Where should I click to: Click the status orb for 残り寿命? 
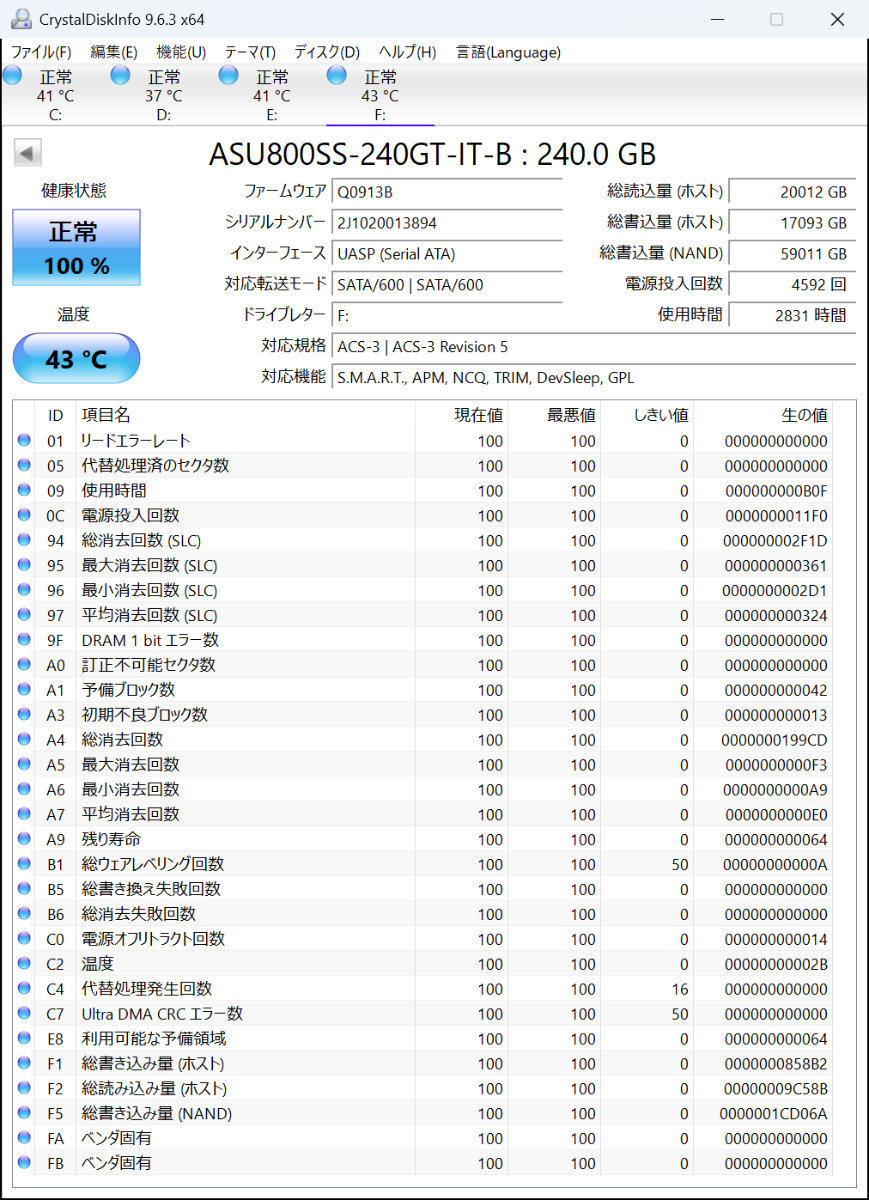tap(24, 839)
